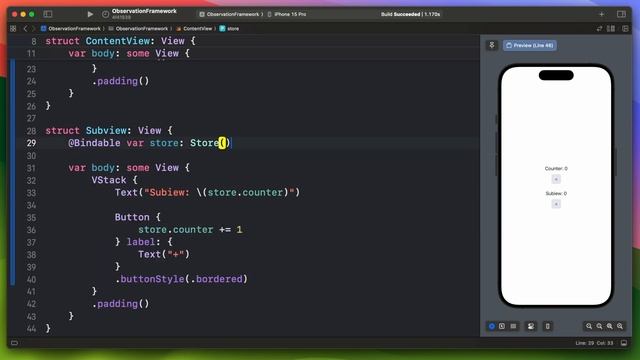Open Adjust Editor Options menu

(x=611, y=29)
